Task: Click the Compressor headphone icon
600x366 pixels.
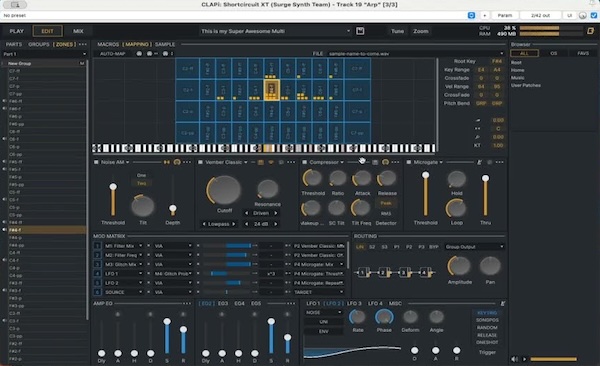Action: (385, 162)
